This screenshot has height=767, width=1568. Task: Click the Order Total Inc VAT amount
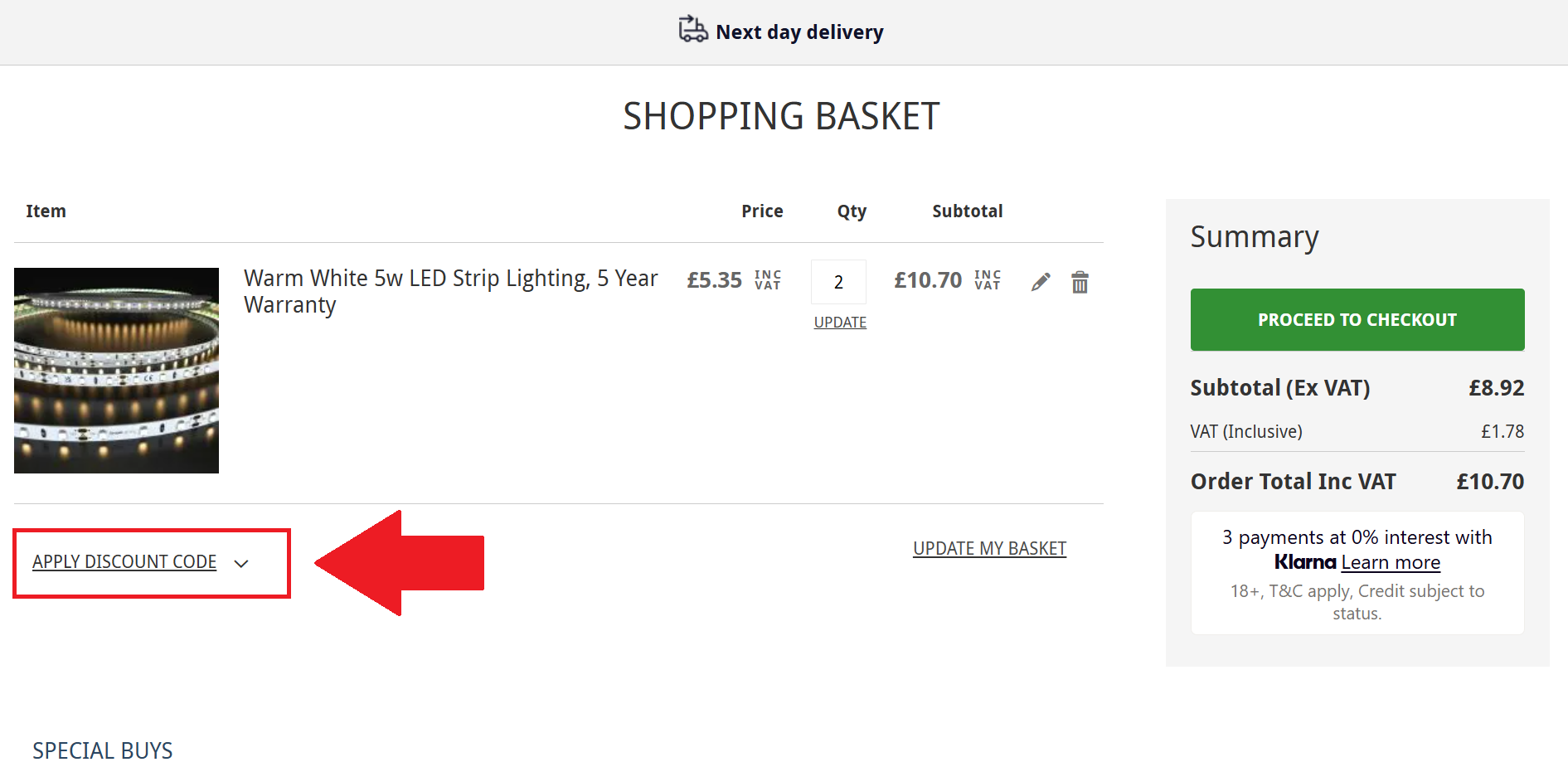1490,481
